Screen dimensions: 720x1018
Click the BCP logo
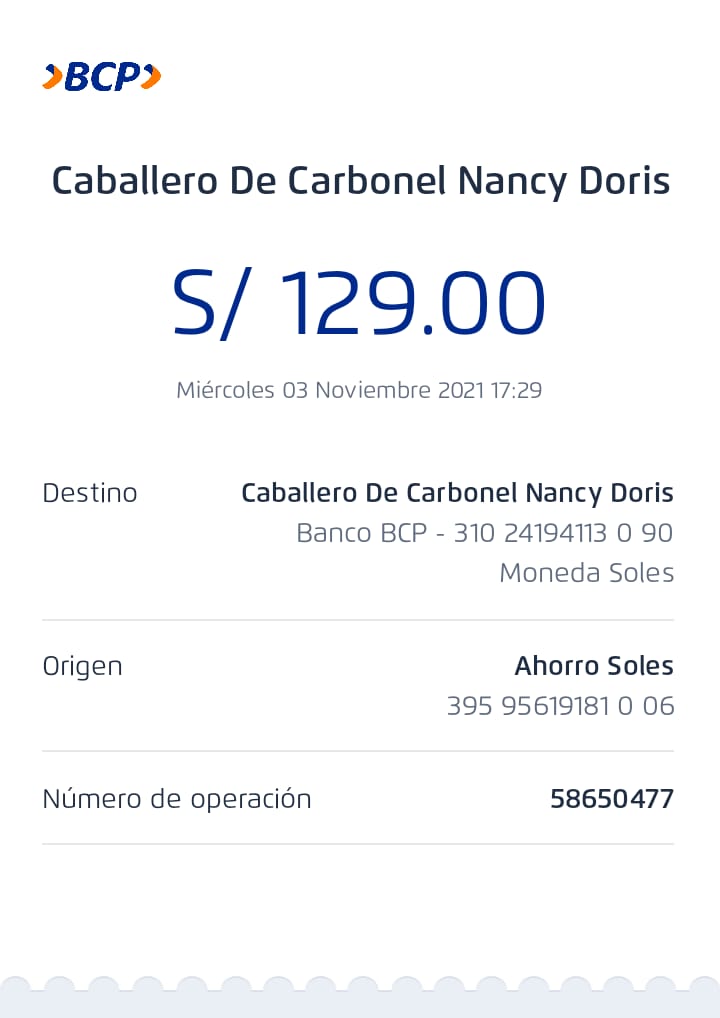coord(102,77)
